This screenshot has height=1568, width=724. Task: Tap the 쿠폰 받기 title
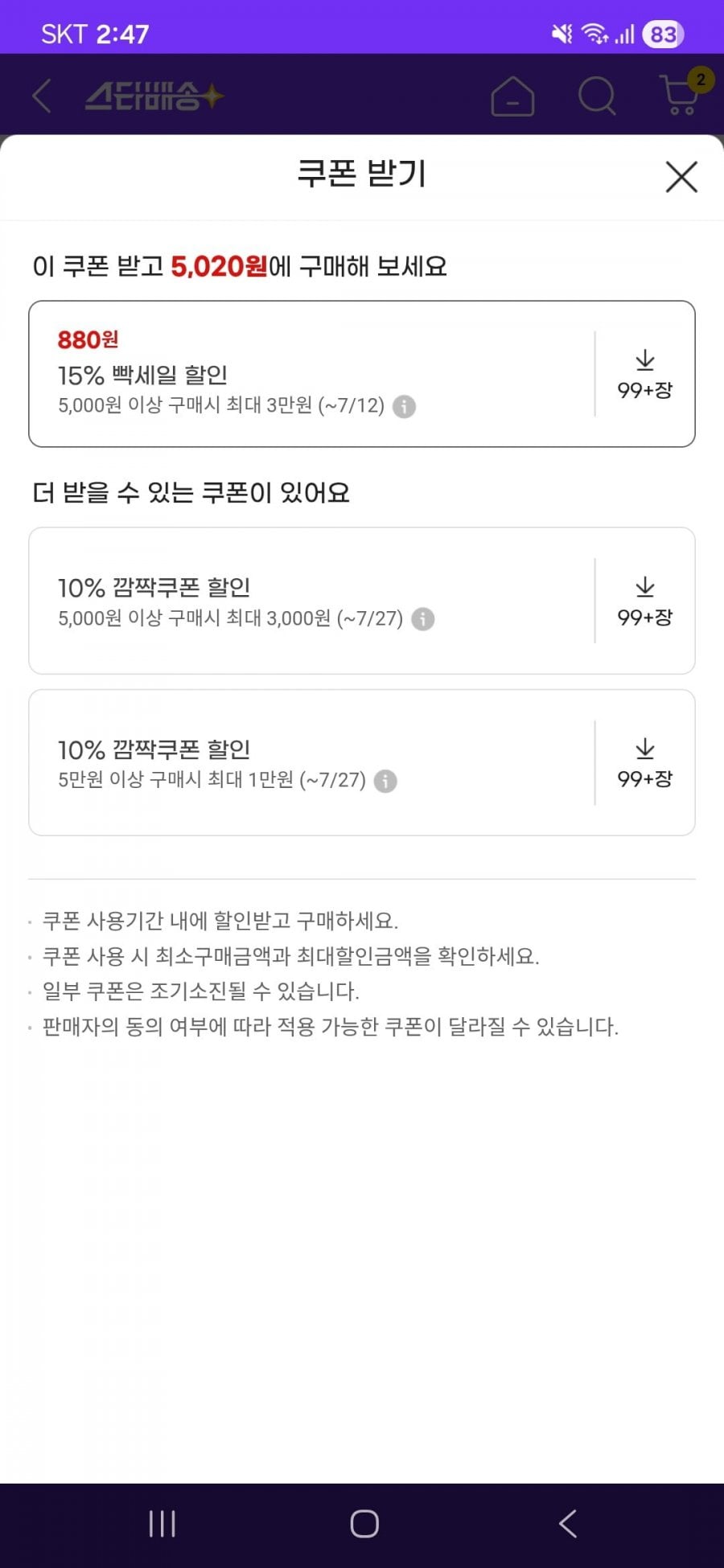point(361,174)
